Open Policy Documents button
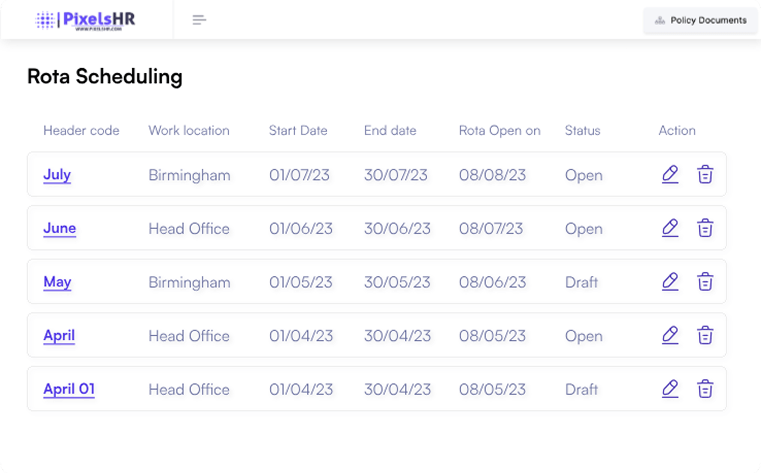This screenshot has height=473, width=761. pyautogui.click(x=701, y=20)
